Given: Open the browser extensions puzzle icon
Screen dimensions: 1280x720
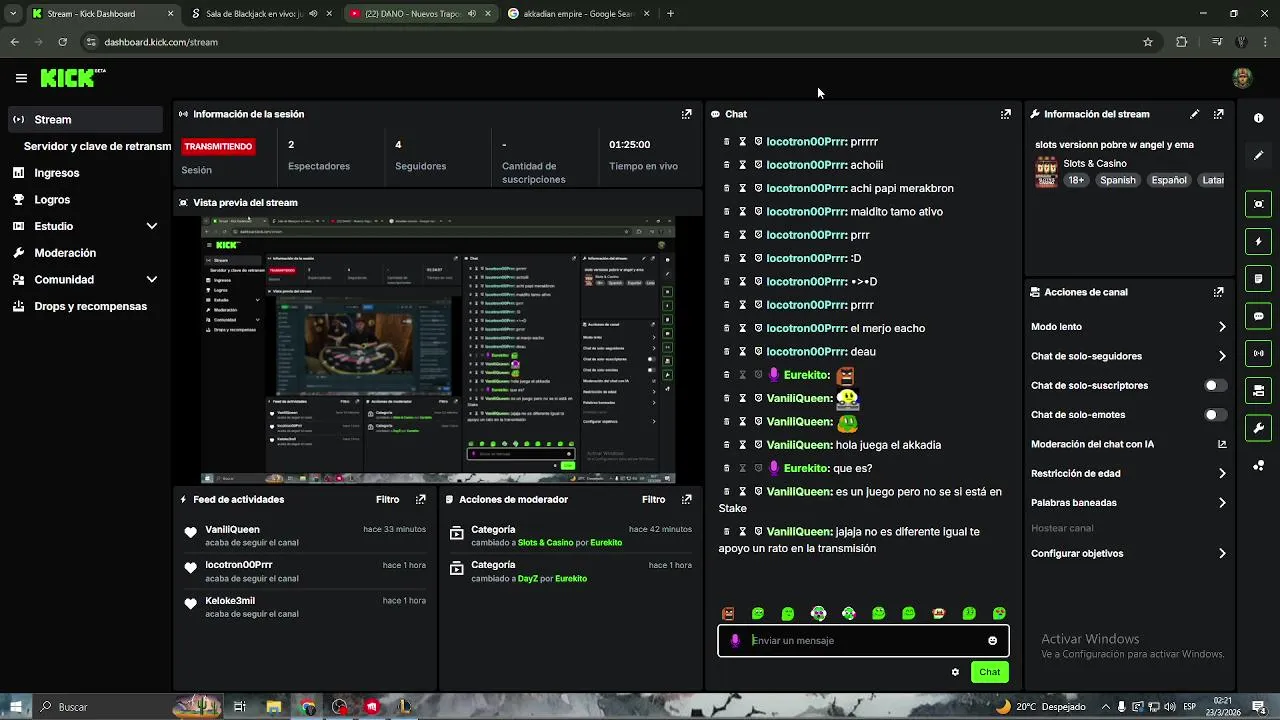Looking at the screenshot, I should [1182, 42].
